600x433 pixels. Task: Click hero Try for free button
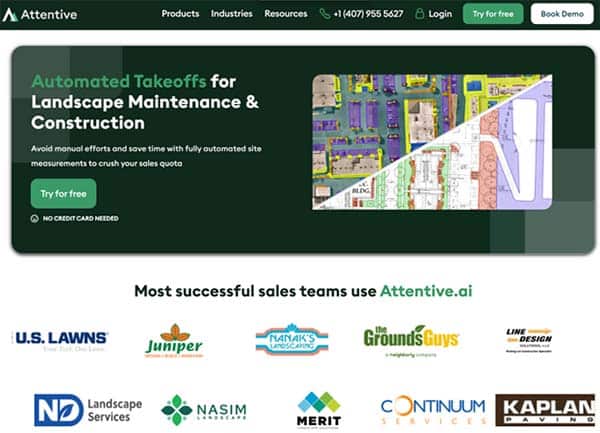point(64,194)
